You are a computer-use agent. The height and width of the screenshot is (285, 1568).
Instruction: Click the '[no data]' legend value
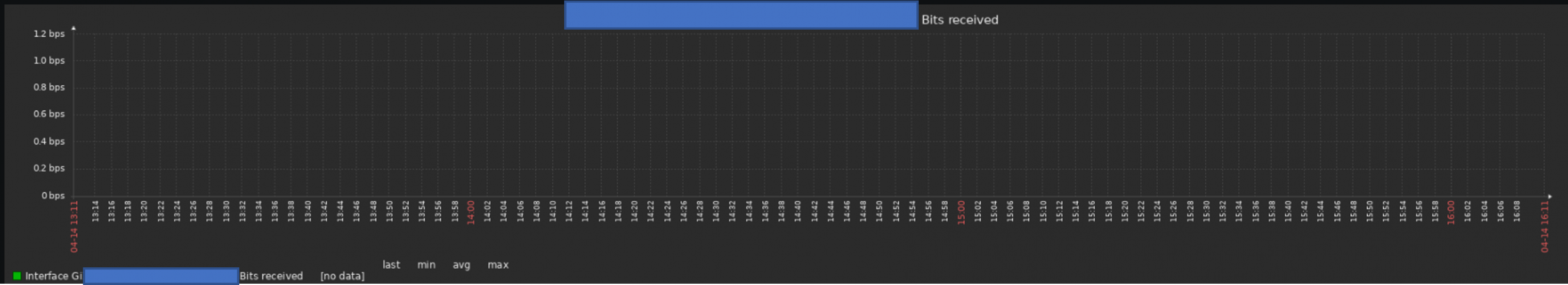pos(342,276)
